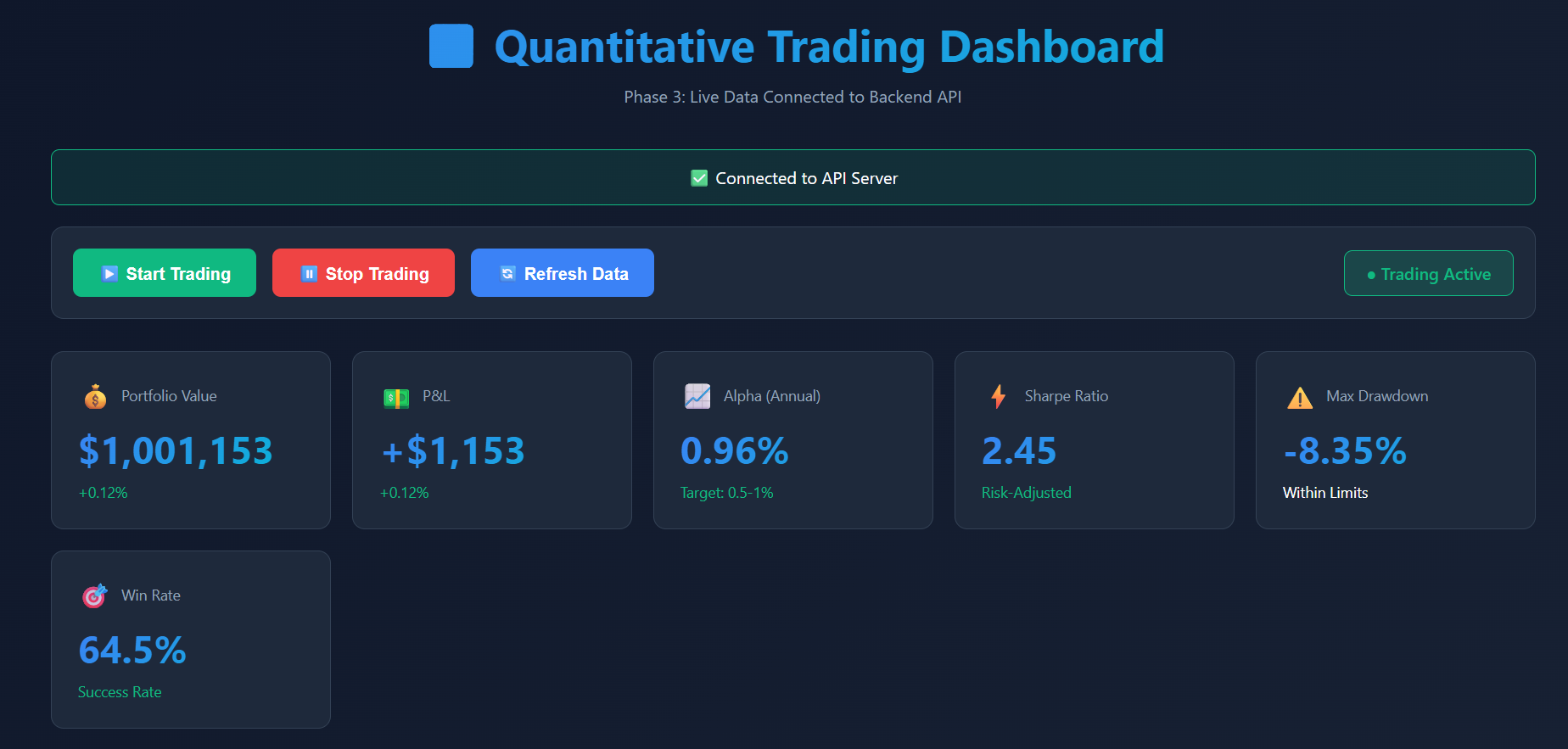This screenshot has height=749, width=1568.
Task: Select the Connected to API Server banner
Action: [793, 177]
